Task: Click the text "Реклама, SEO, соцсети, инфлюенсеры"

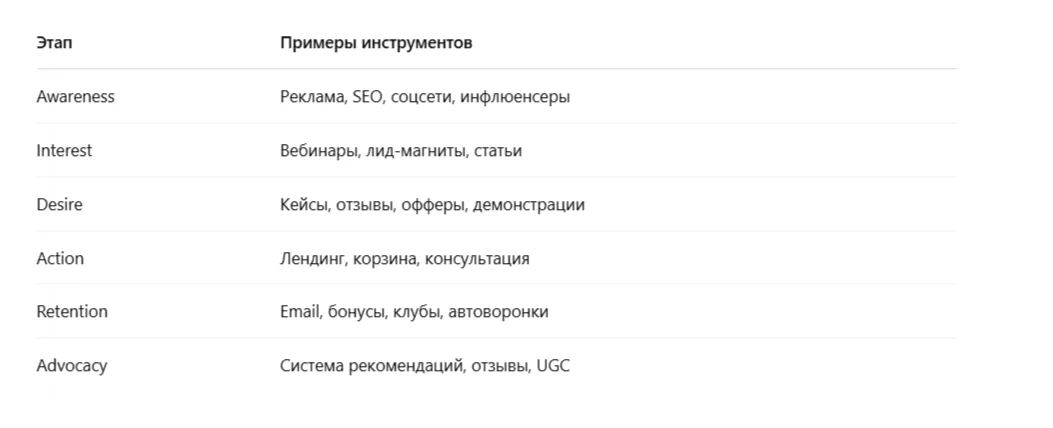Action: coord(424,97)
